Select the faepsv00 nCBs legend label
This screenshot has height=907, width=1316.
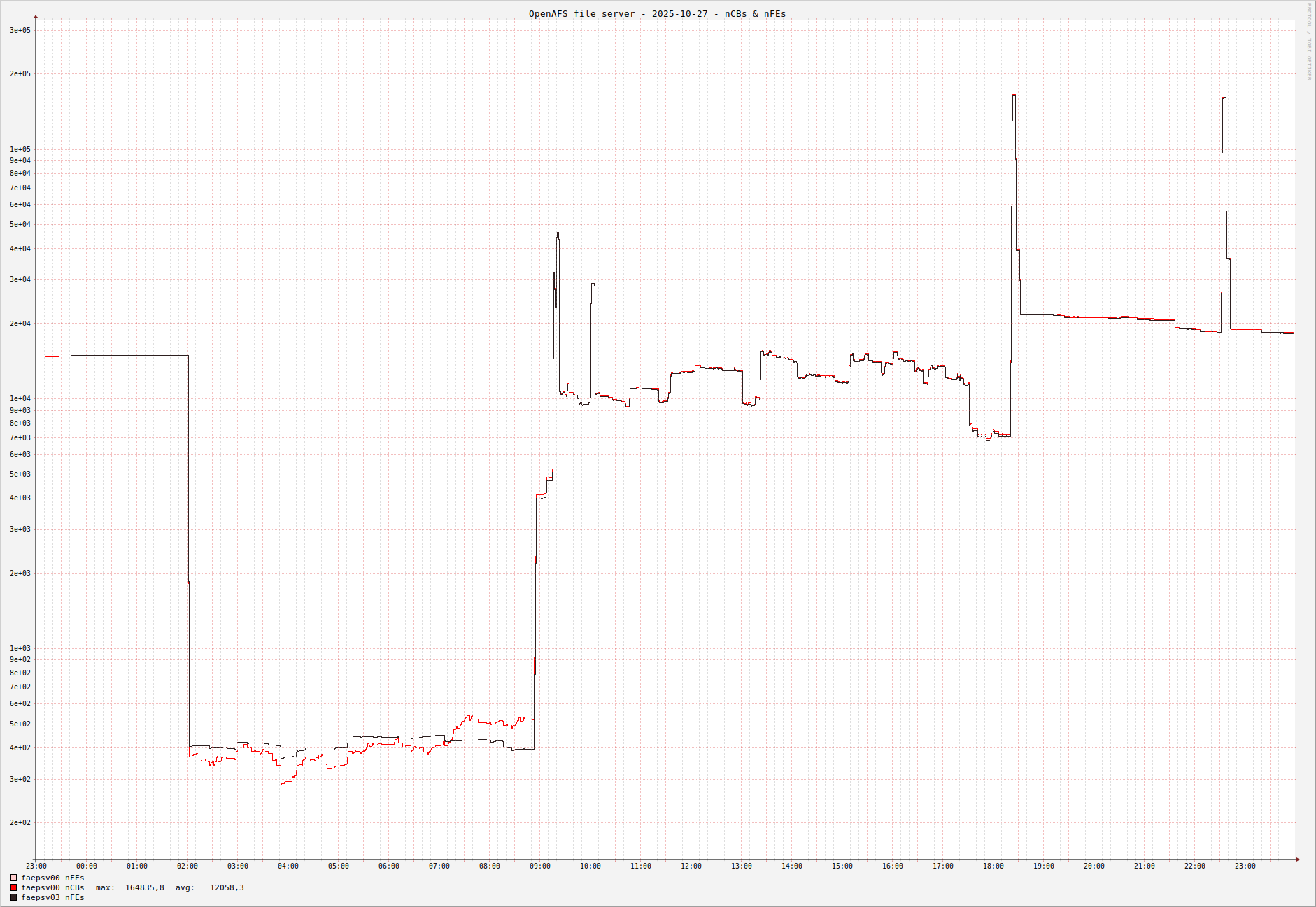point(52,887)
